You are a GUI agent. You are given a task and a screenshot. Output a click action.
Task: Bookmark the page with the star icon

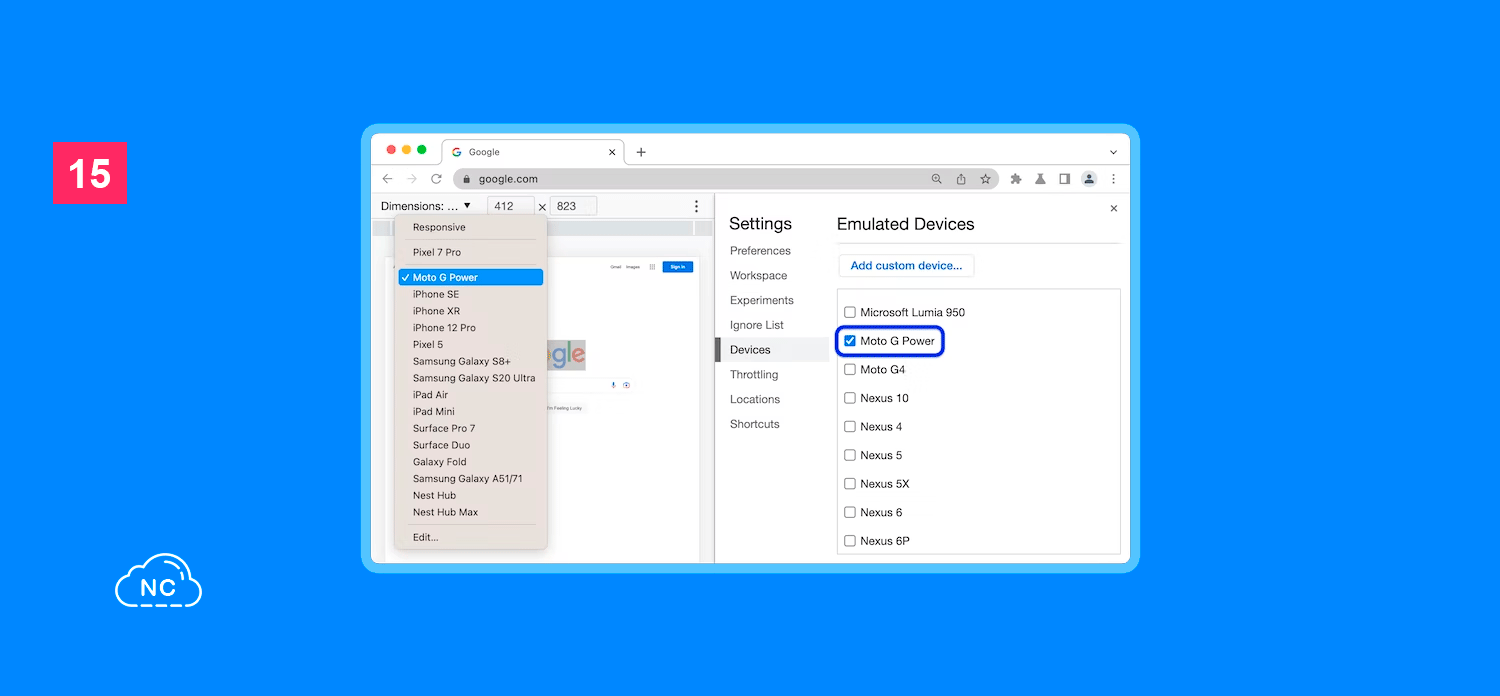(985, 179)
